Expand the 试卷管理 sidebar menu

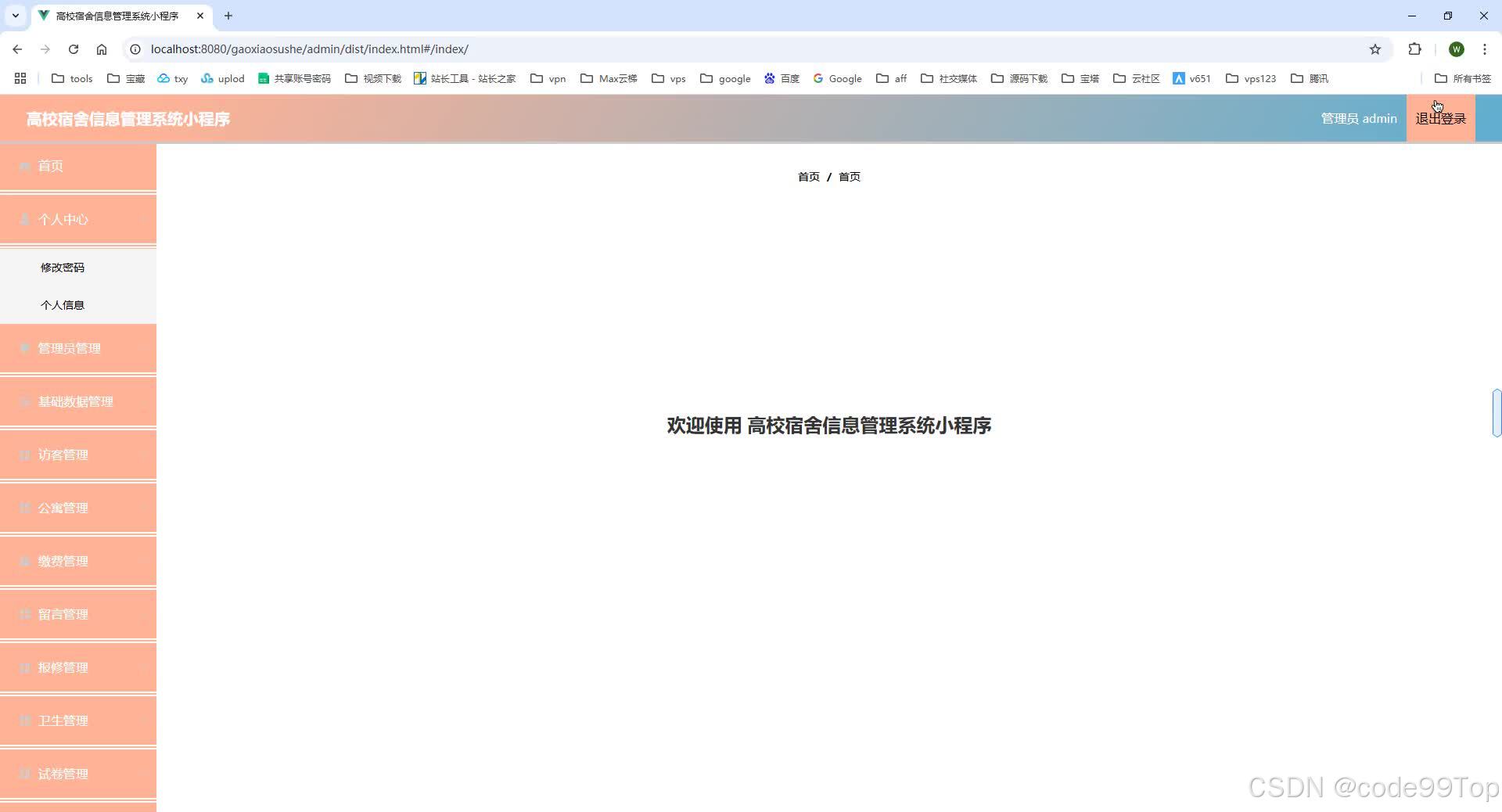click(x=78, y=774)
